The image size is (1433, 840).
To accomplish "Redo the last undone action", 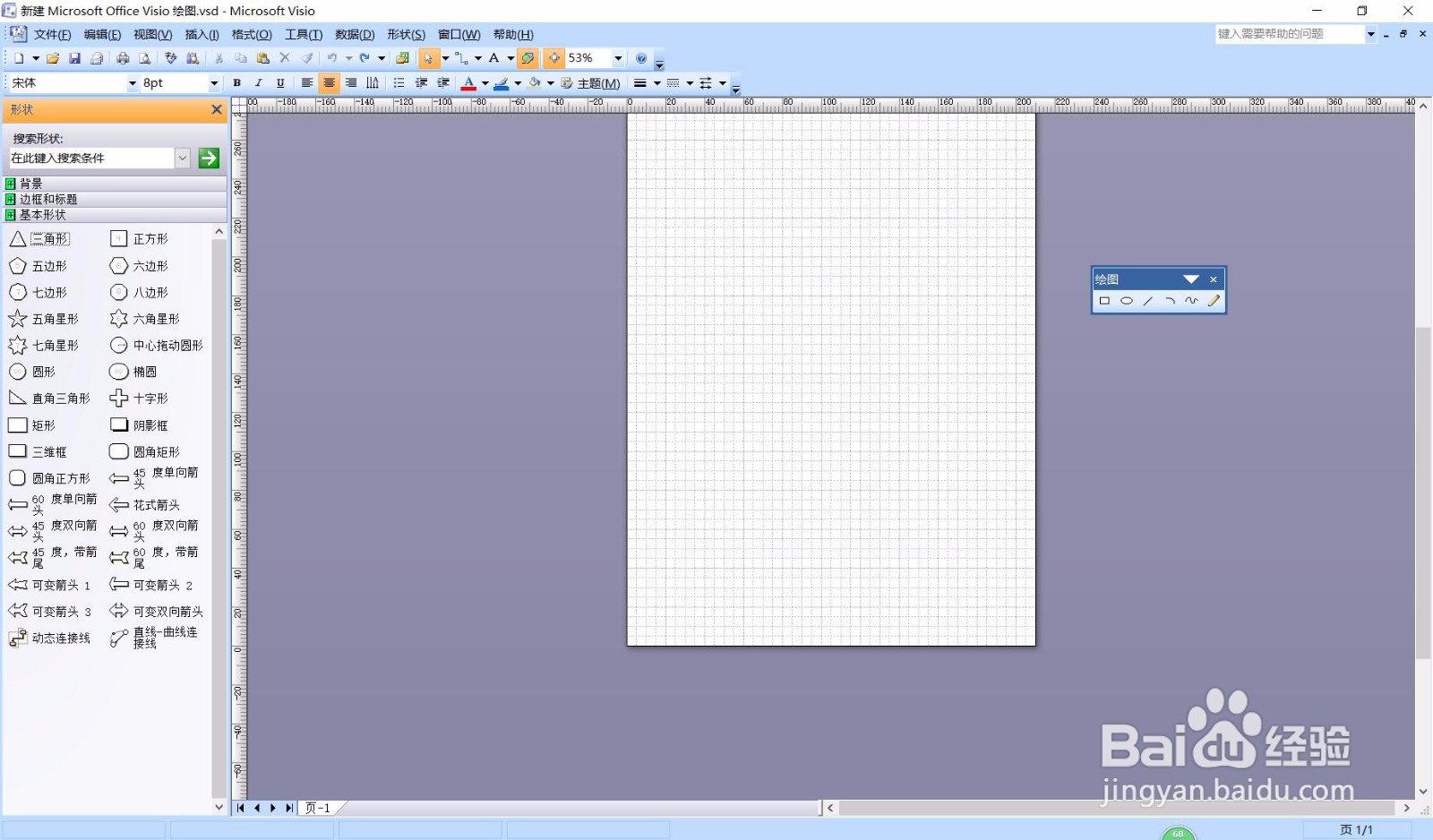I will click(x=365, y=58).
